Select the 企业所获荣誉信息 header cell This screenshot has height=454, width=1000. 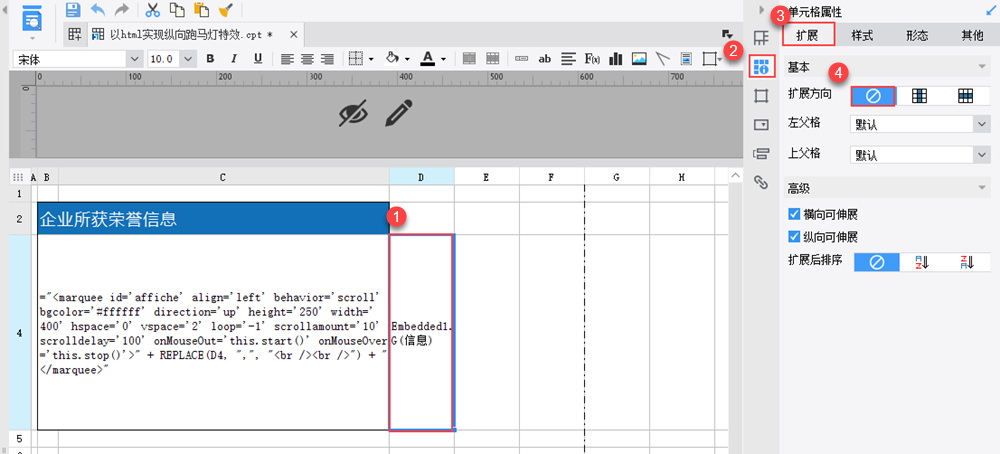[213, 219]
